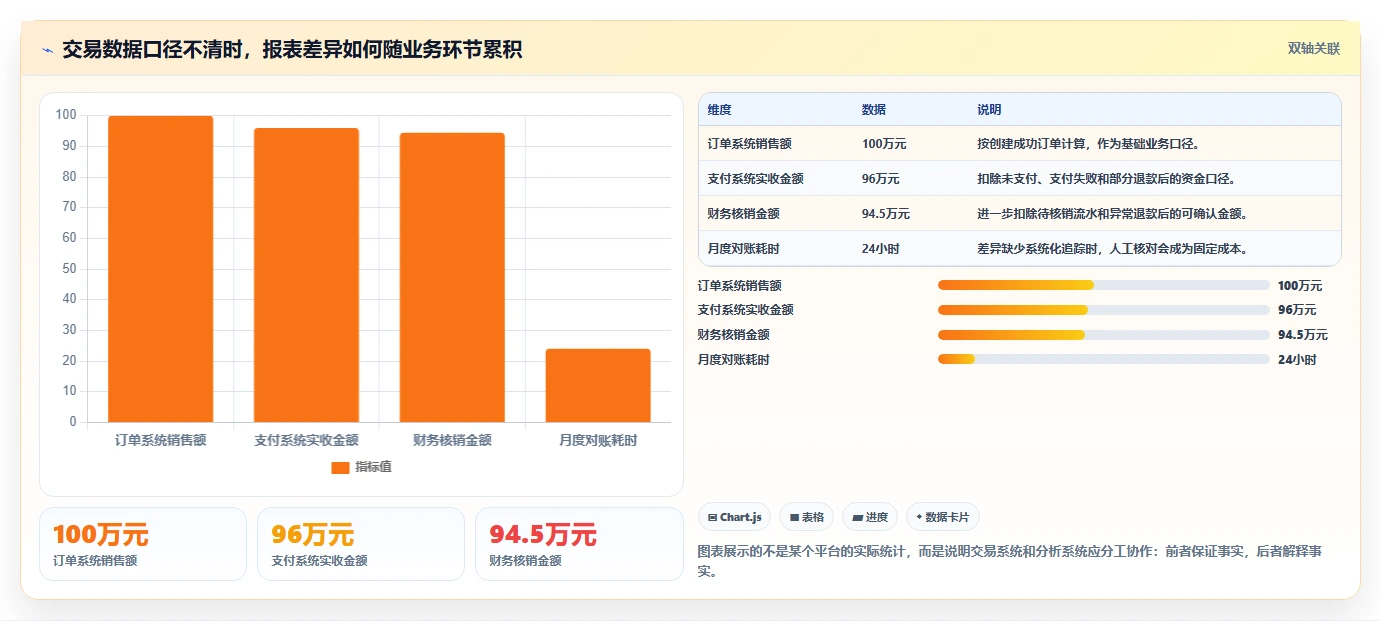Click the 数据卡片 tag chip
The image size is (1381, 621).
(x=943, y=517)
